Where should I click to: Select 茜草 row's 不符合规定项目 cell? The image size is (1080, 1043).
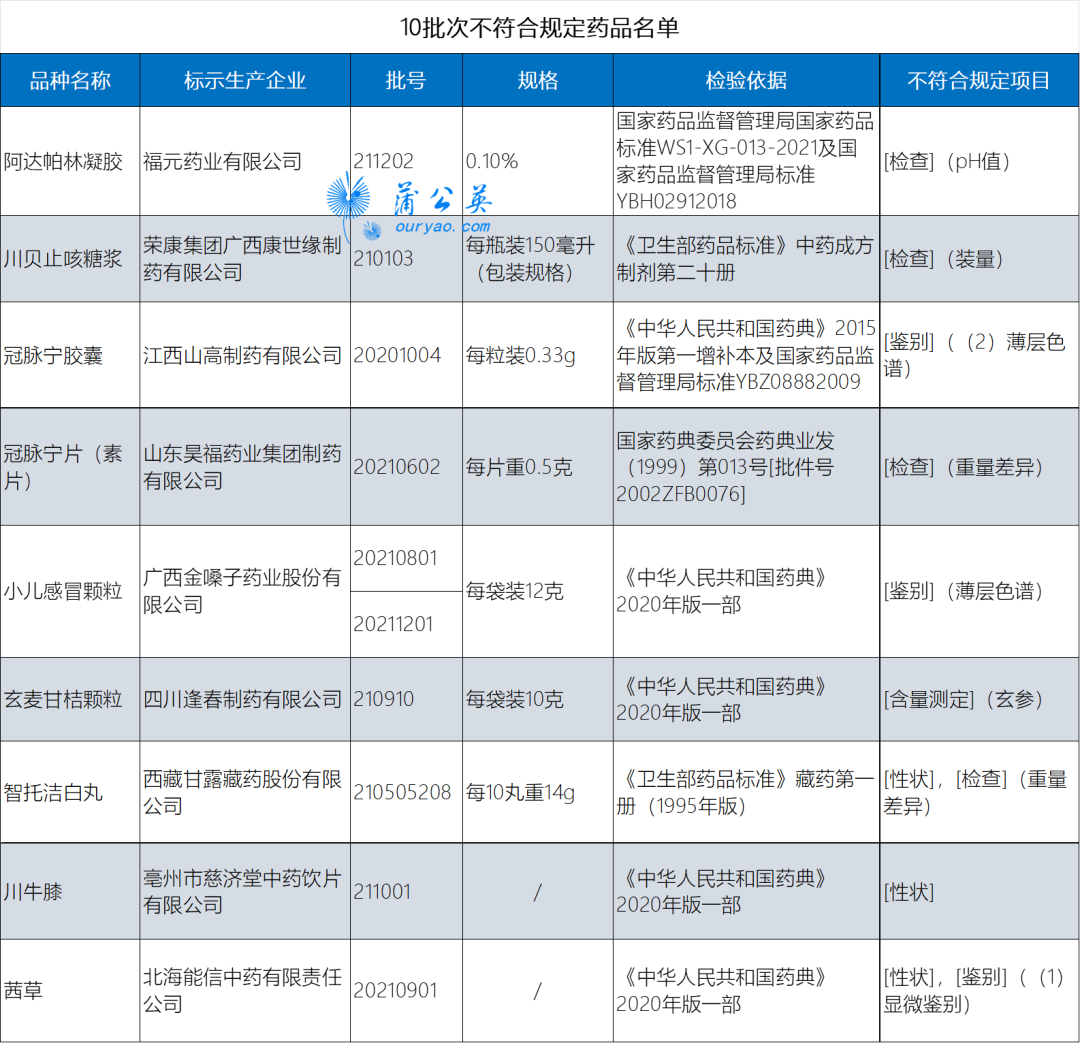(x=979, y=991)
